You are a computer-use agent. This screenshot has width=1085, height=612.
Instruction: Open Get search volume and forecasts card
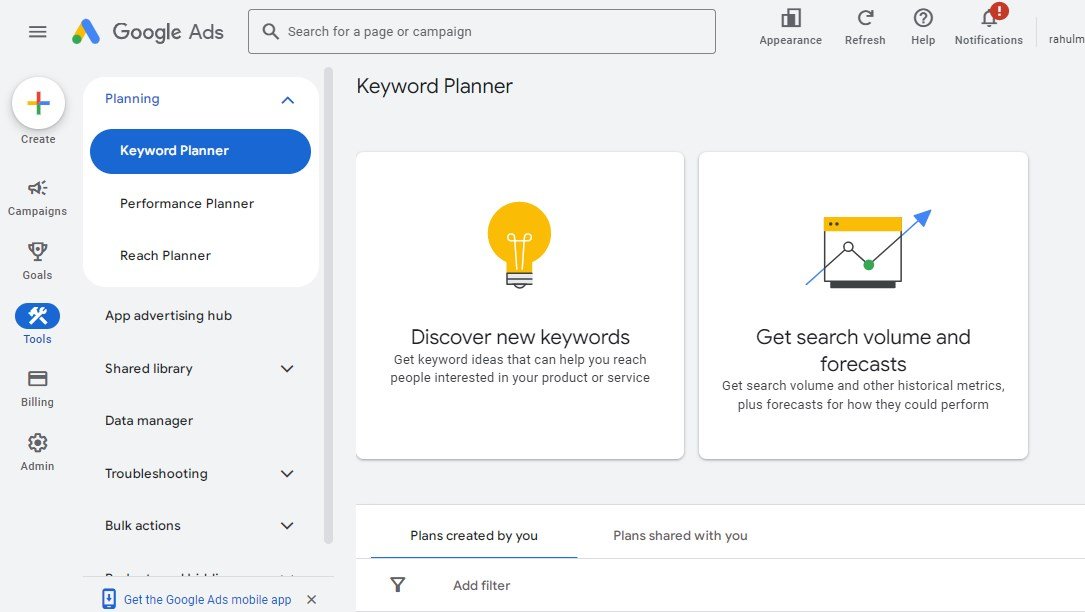tap(863, 305)
